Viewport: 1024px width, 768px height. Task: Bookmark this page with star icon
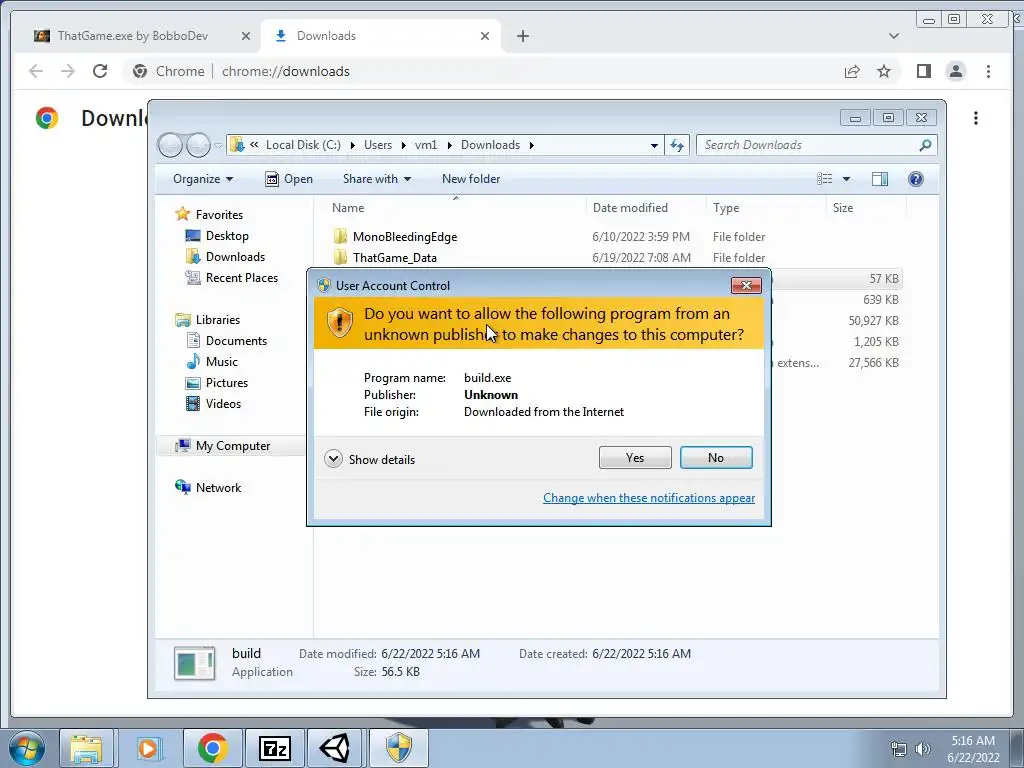tap(884, 71)
